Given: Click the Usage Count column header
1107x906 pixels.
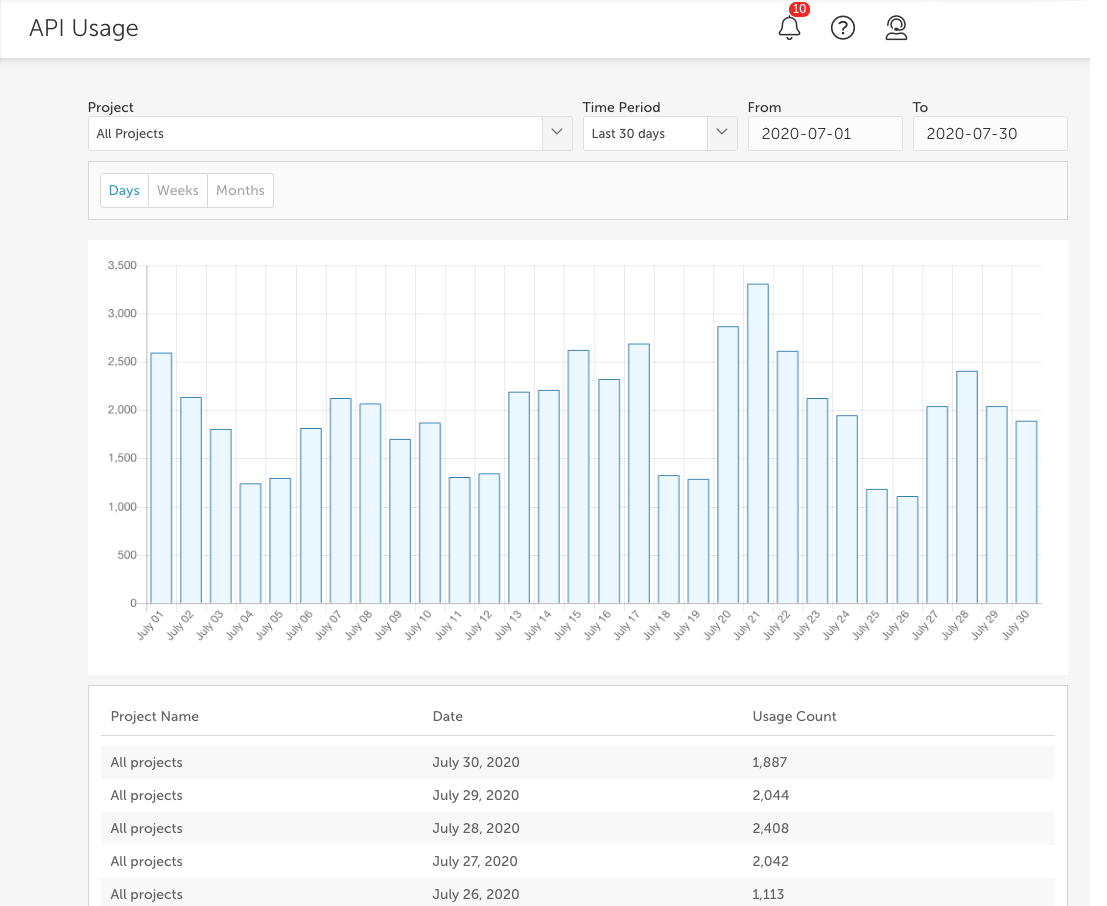Looking at the screenshot, I should point(794,716).
